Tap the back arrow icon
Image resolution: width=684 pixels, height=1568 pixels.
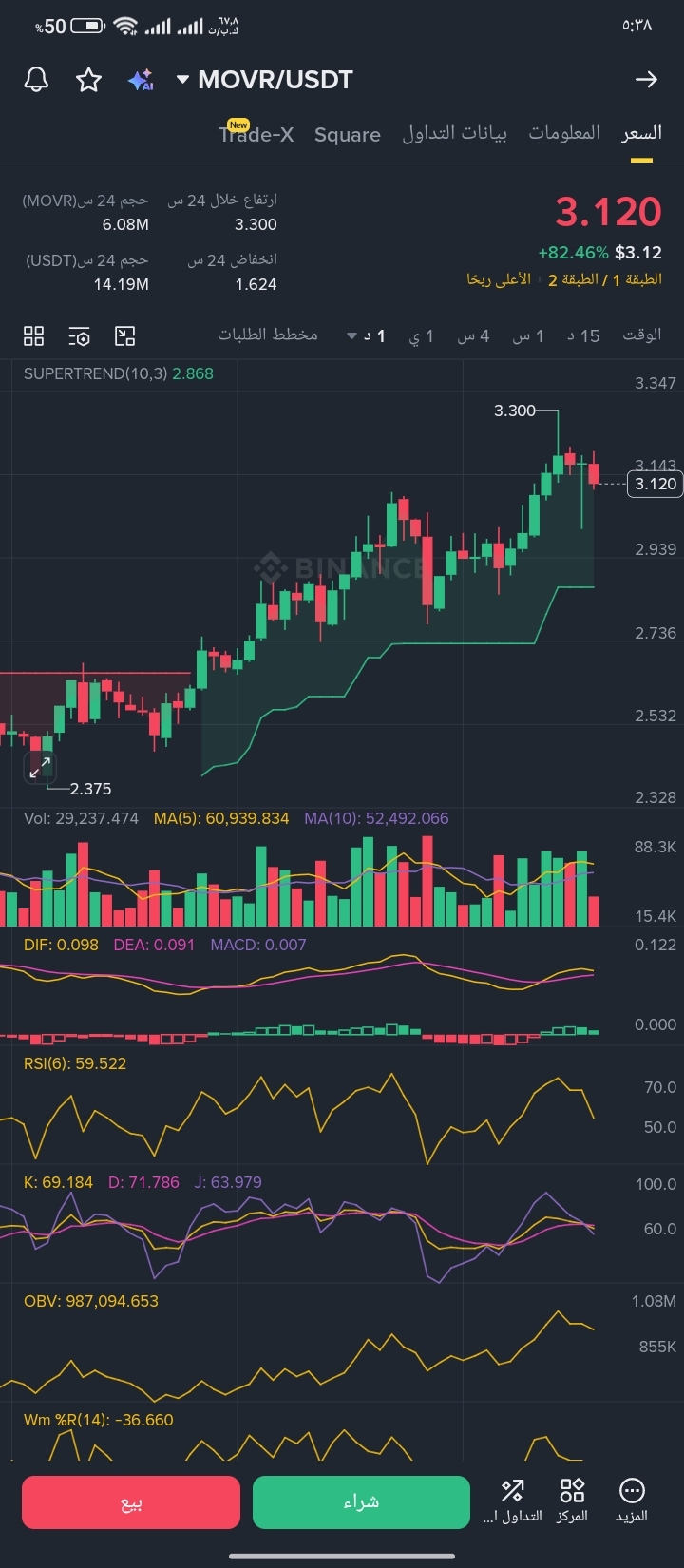[646, 80]
